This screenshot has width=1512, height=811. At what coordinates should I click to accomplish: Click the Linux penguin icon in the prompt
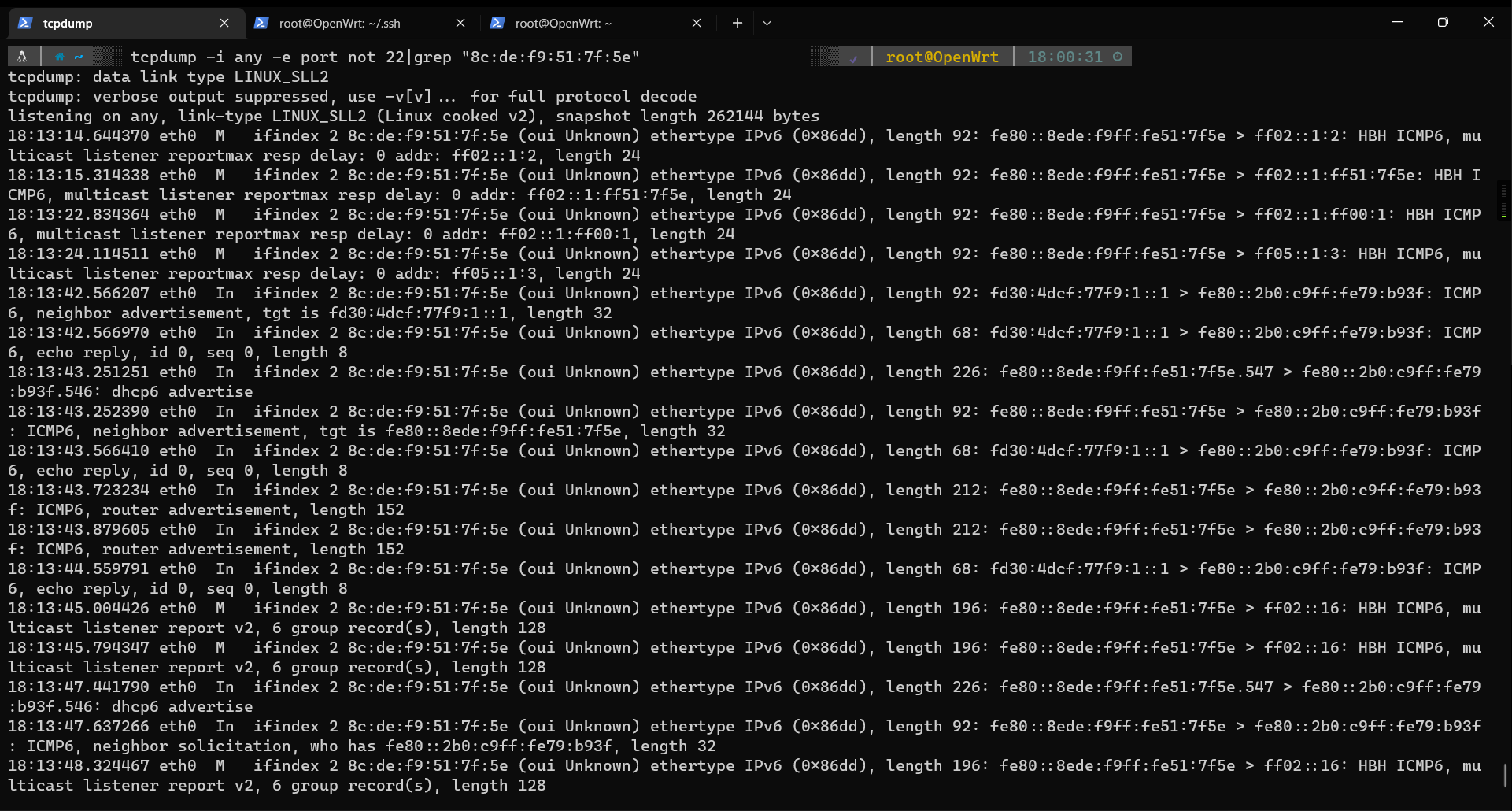[22, 57]
